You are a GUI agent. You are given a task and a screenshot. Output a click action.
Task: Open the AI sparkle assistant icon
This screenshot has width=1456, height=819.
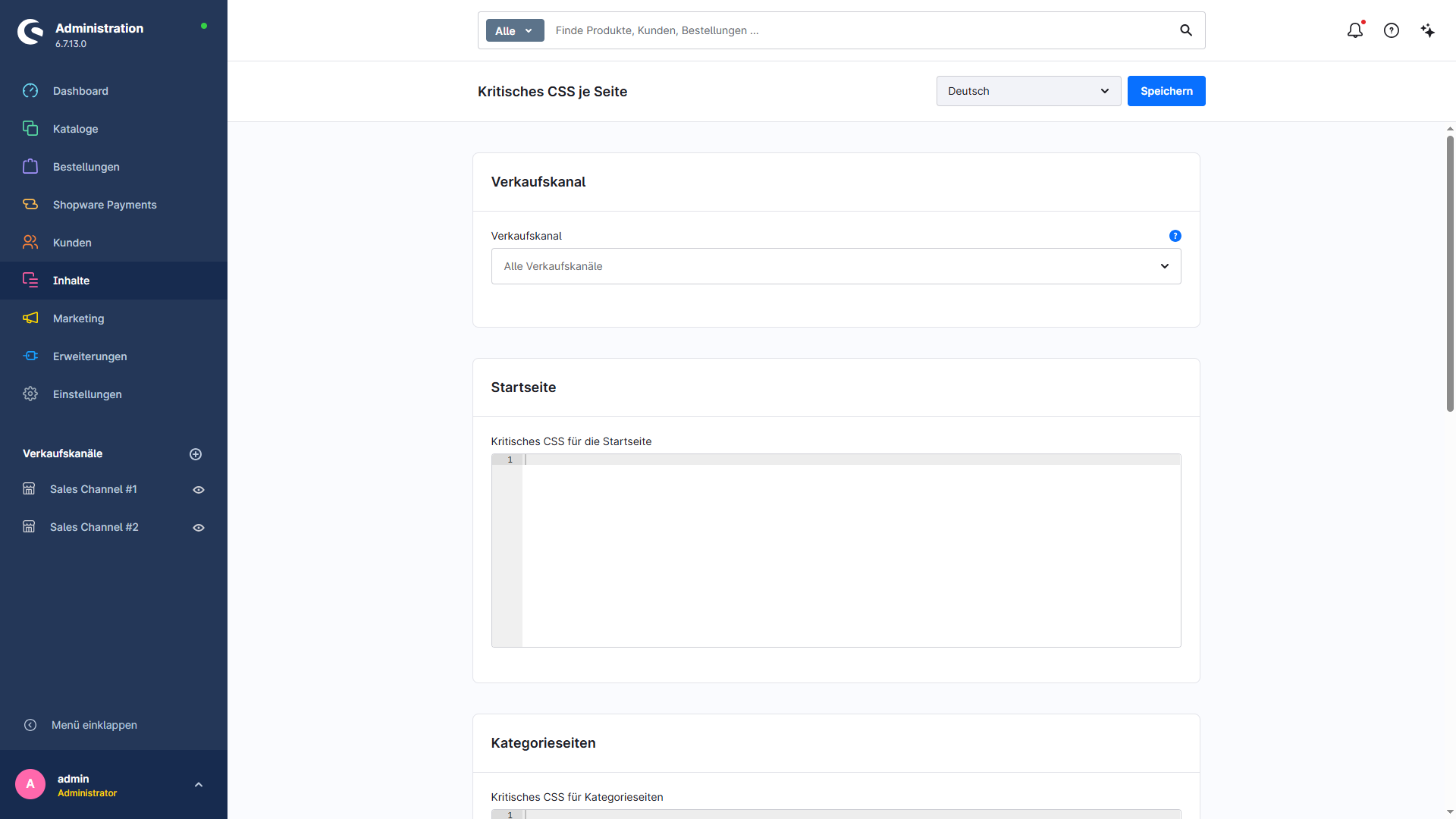pos(1428,30)
